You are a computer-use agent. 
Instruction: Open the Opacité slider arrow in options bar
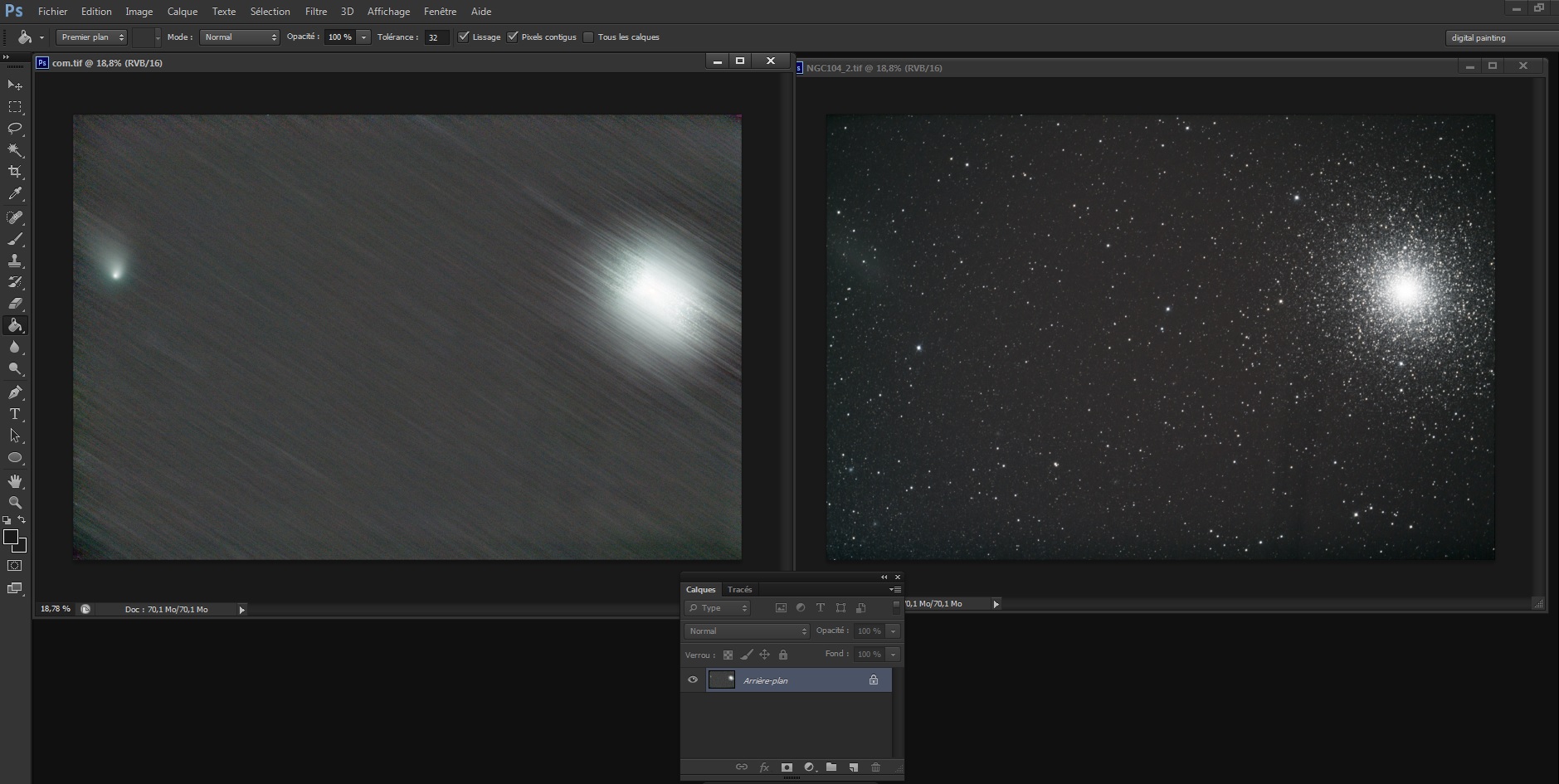(x=363, y=37)
